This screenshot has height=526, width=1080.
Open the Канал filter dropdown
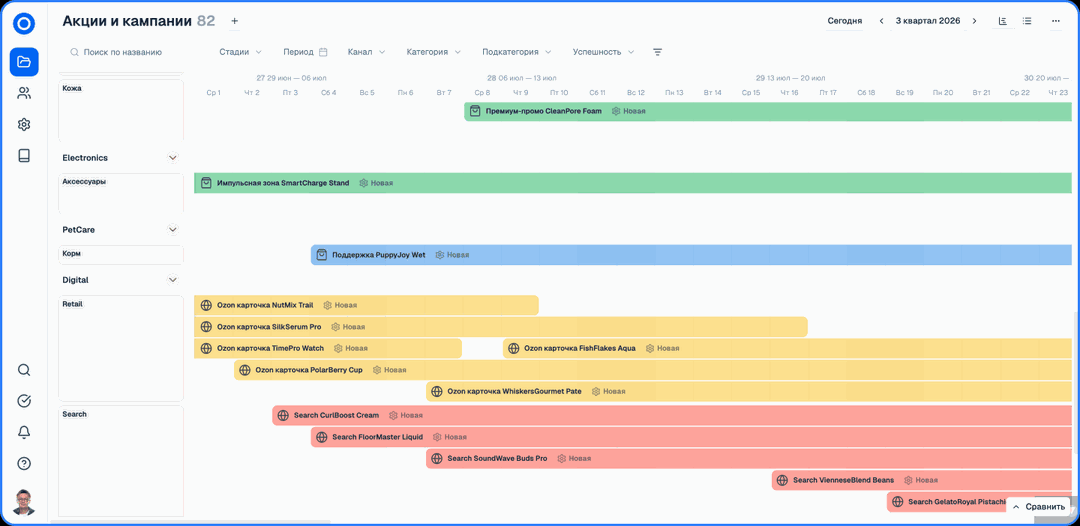(x=366, y=52)
